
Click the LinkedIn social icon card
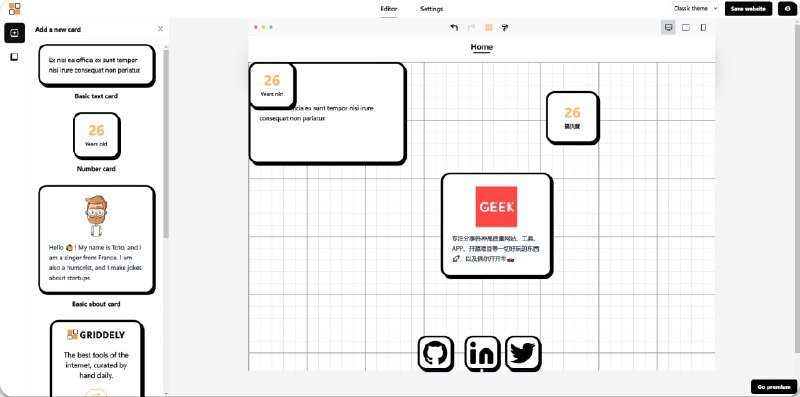pyautogui.click(x=482, y=353)
